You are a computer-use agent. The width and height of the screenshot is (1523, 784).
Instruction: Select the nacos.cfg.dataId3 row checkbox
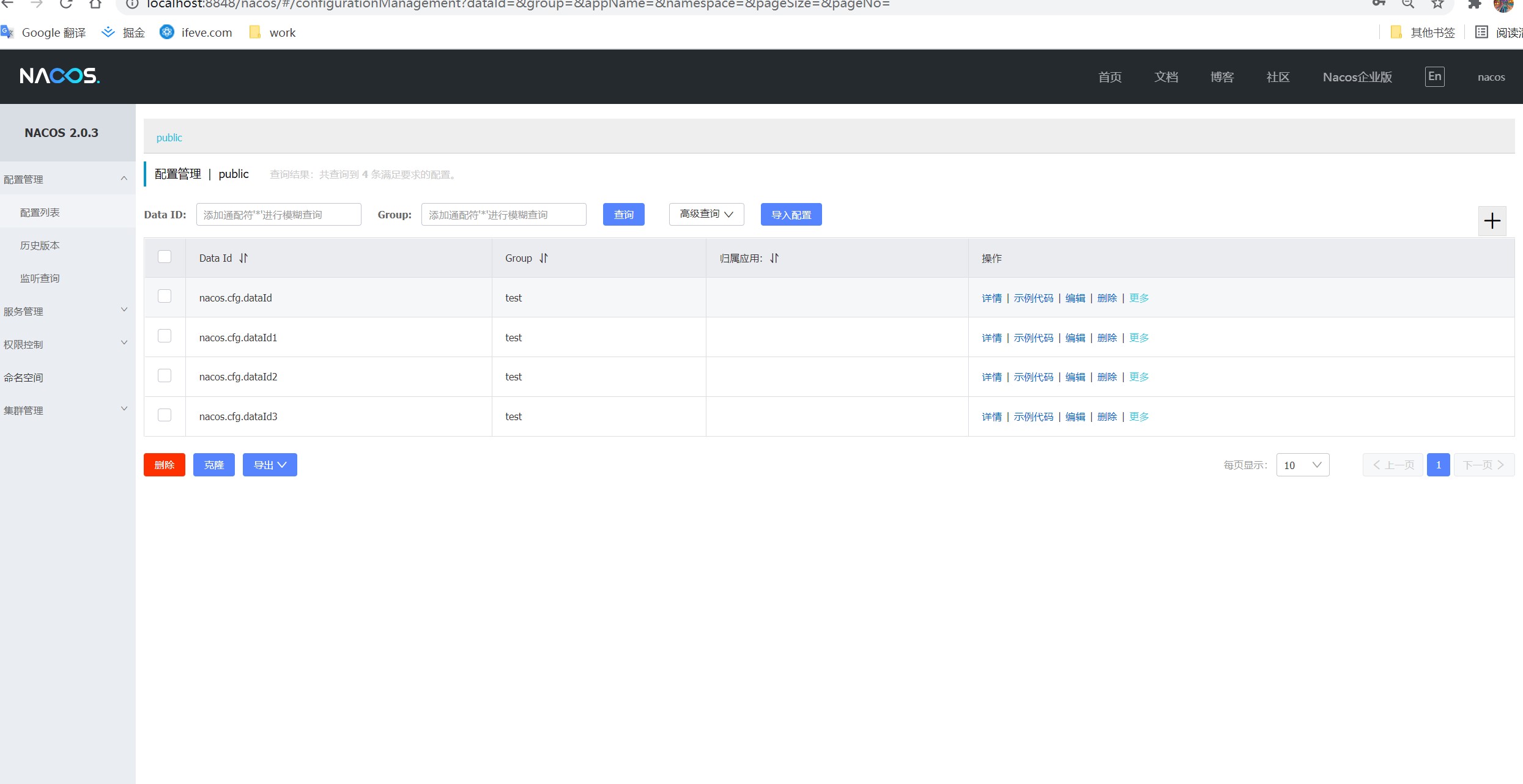(165, 415)
